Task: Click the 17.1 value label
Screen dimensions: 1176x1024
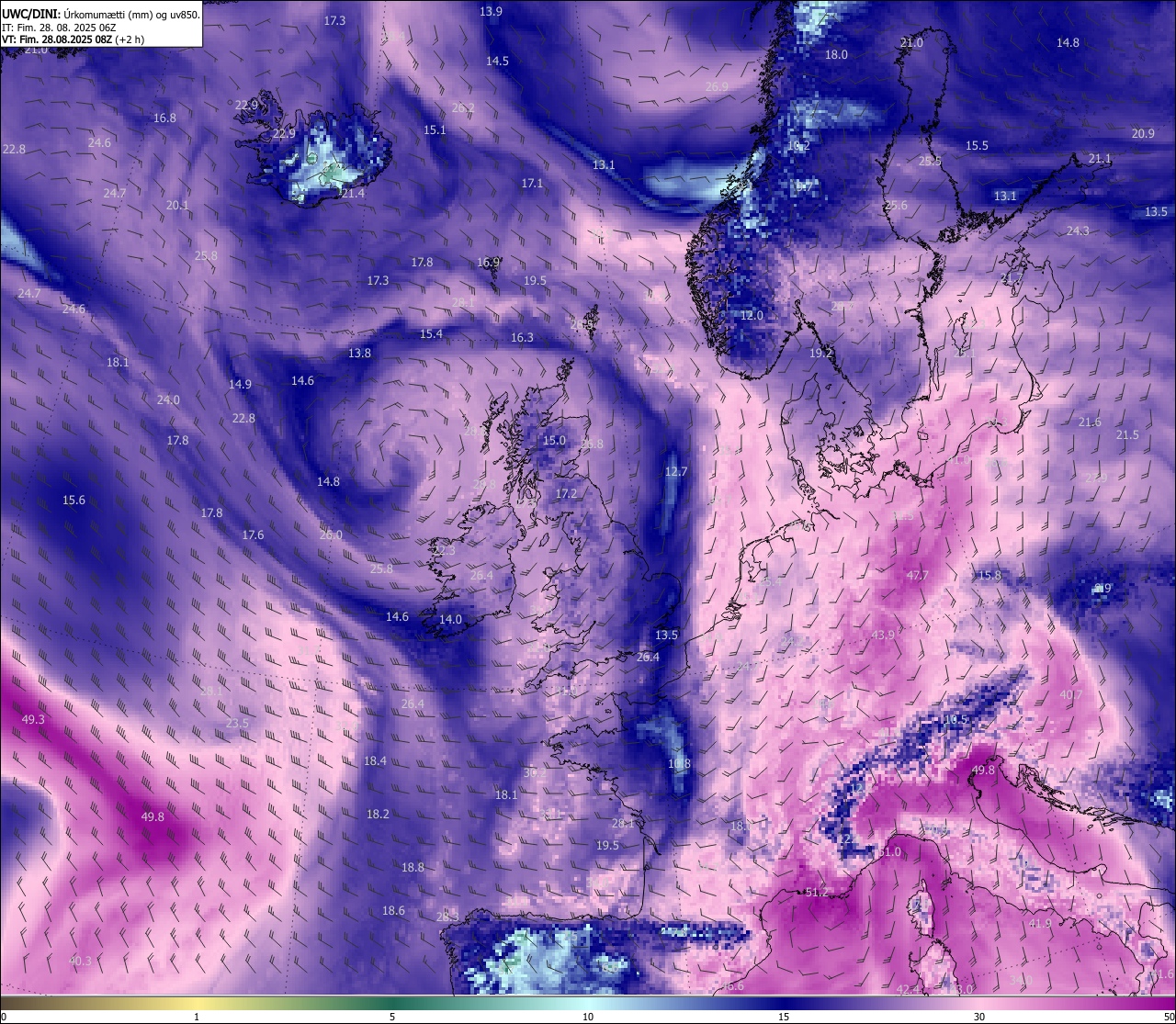Action: click(532, 183)
